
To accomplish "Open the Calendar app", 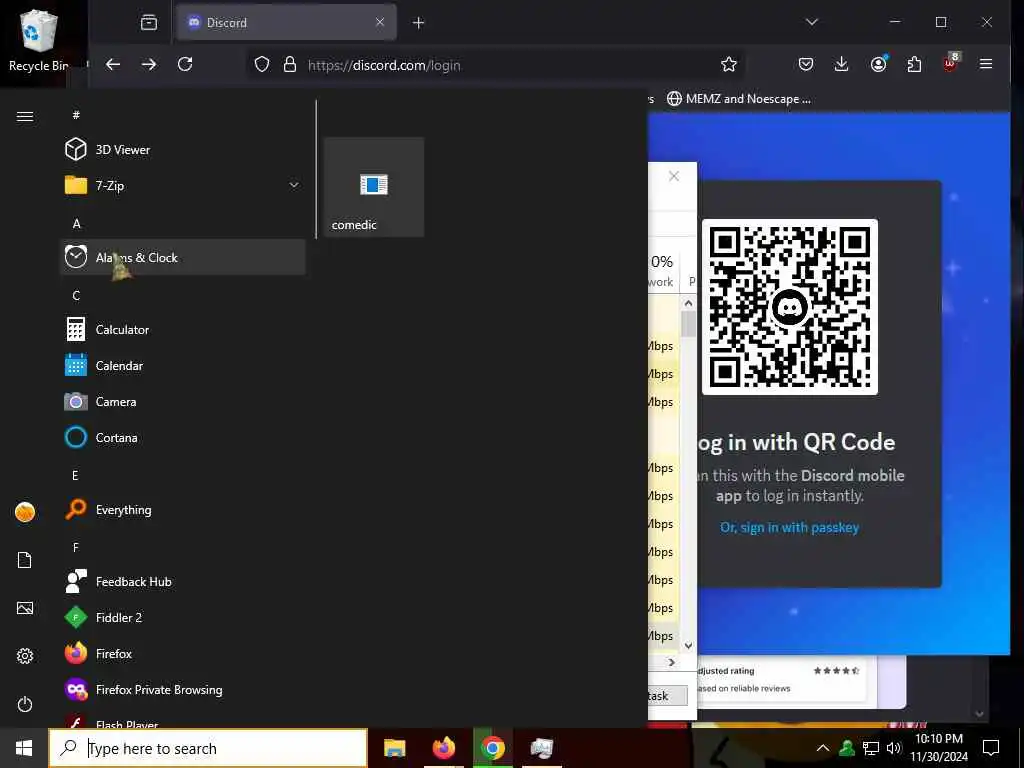I will click(182, 366).
